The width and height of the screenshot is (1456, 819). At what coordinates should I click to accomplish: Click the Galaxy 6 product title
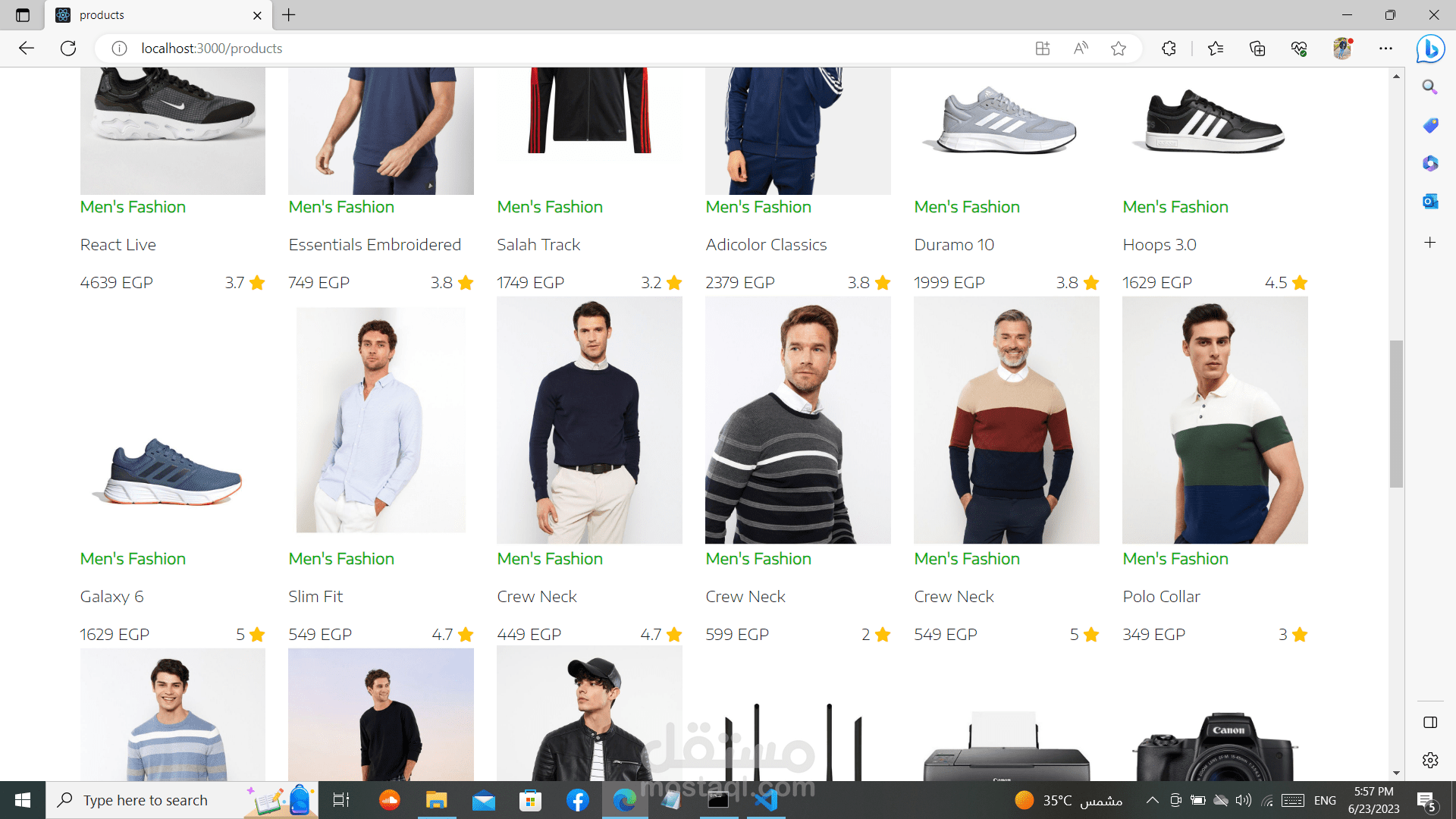(111, 597)
